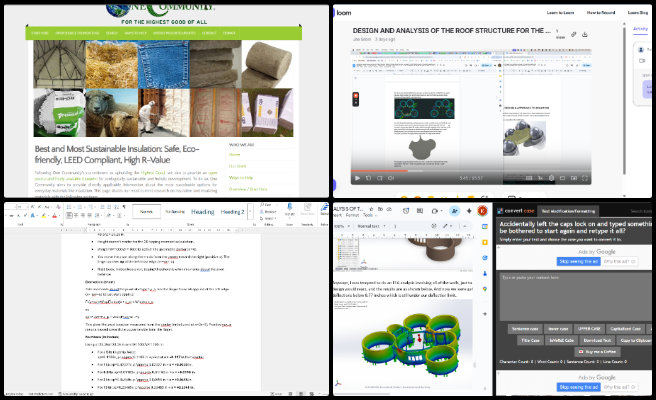656x400 pixels.
Task: Apply the Heading 2 style in Word
Action: pyautogui.click(x=232, y=212)
